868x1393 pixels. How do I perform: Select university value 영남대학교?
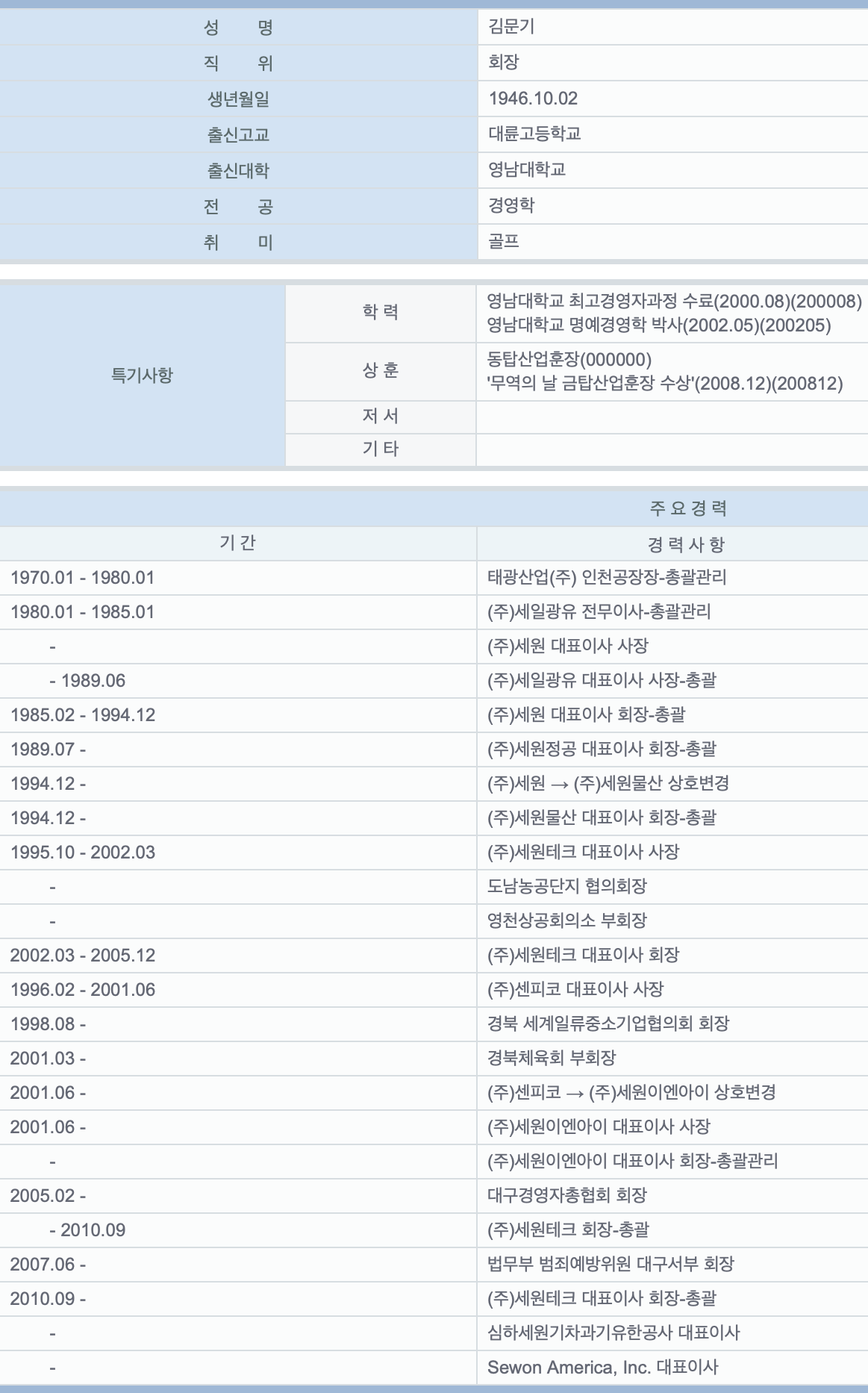(527, 169)
